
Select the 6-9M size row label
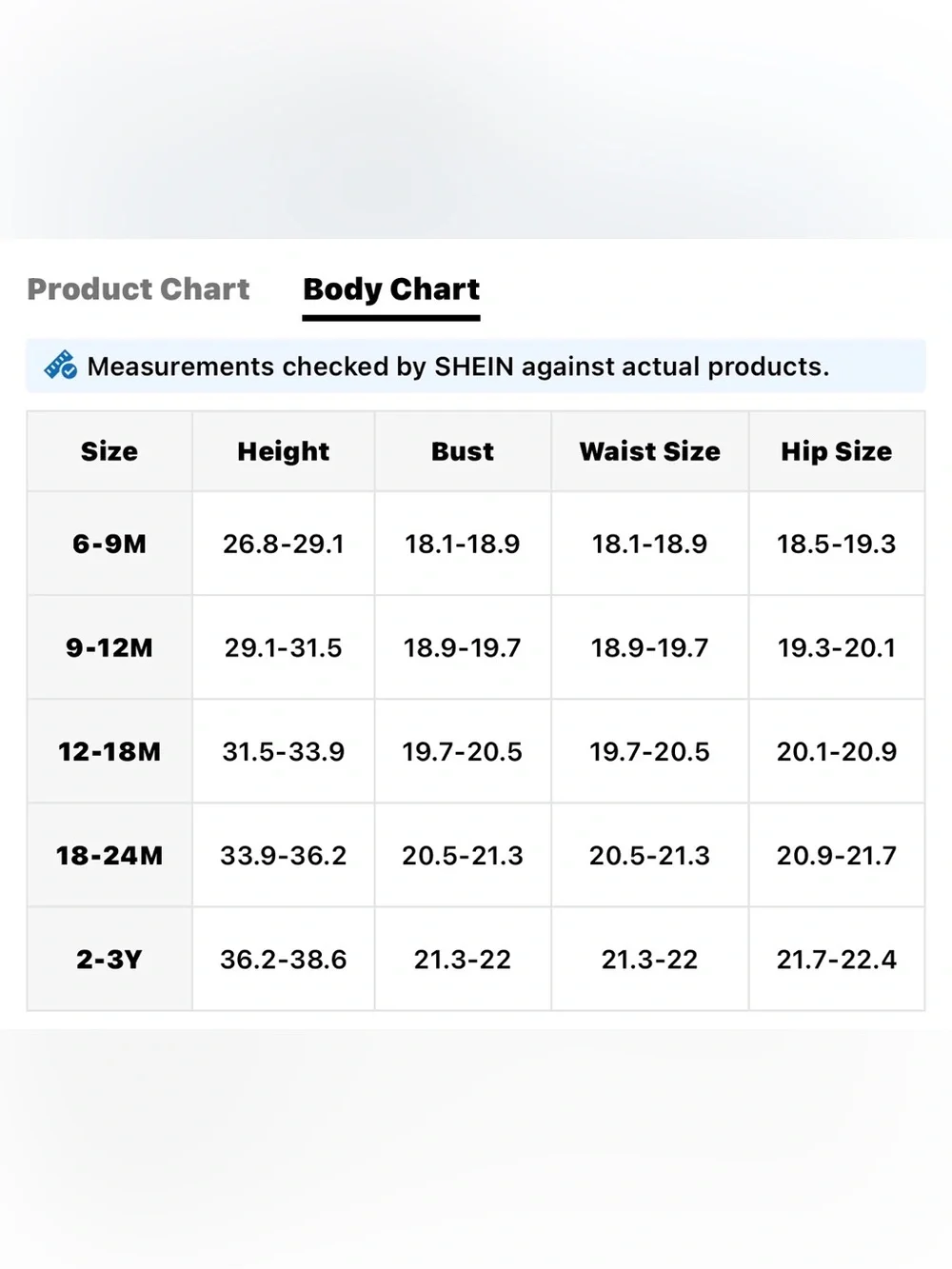tap(109, 544)
